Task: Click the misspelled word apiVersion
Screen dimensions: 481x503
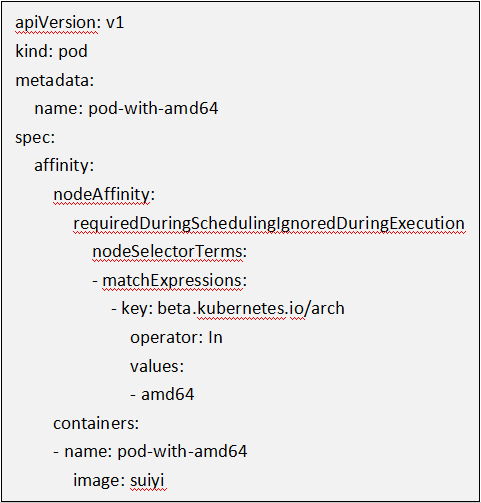Action: (56, 23)
